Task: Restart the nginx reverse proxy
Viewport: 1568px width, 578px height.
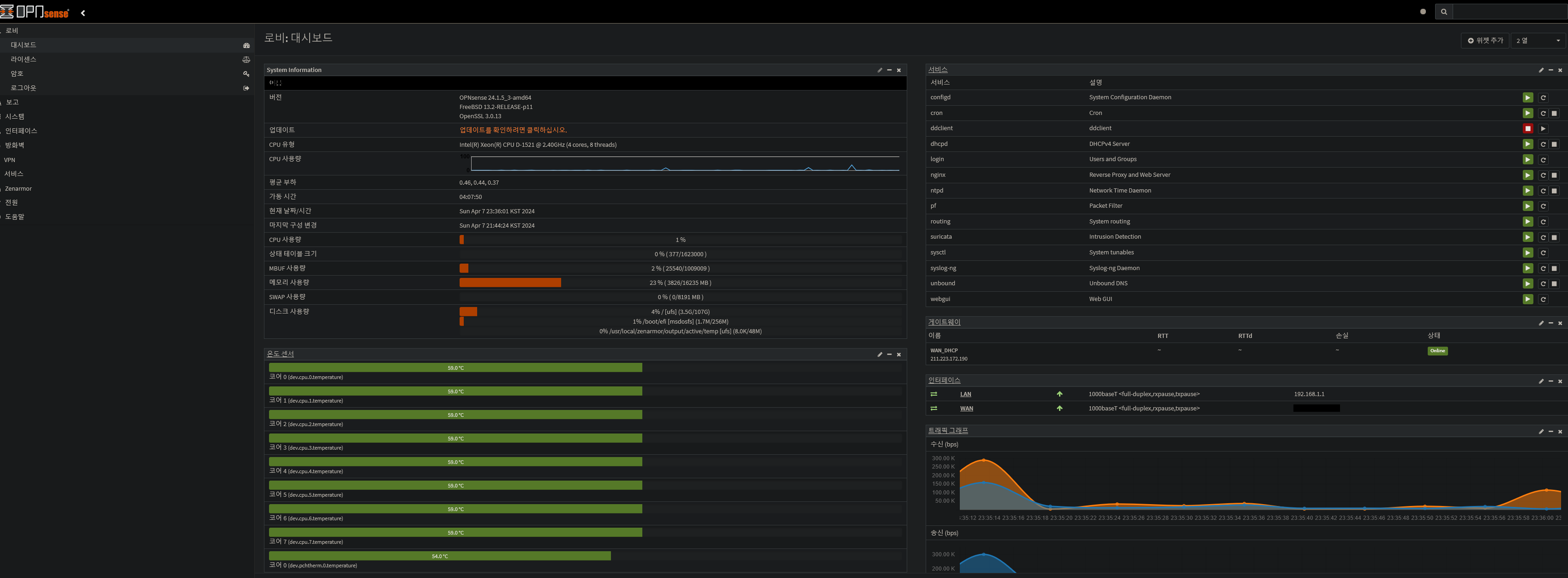Action: pyautogui.click(x=1543, y=175)
